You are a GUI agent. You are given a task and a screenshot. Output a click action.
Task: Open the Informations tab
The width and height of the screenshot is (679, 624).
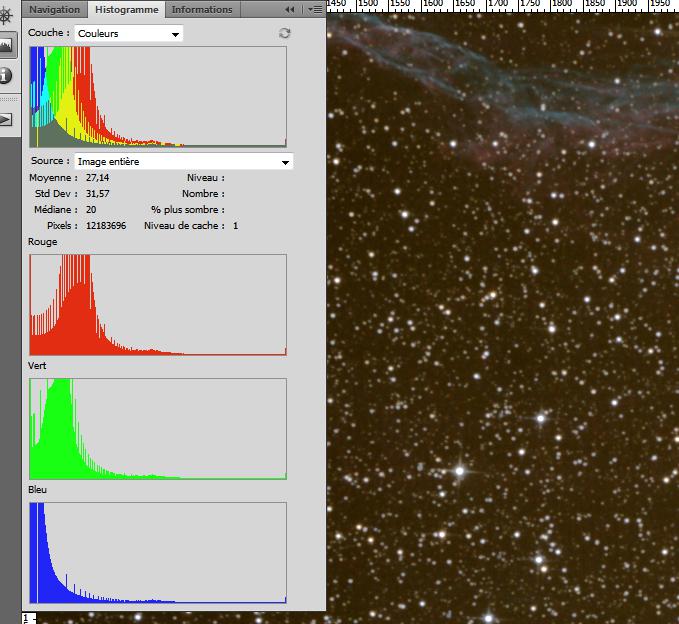pyautogui.click(x=202, y=10)
